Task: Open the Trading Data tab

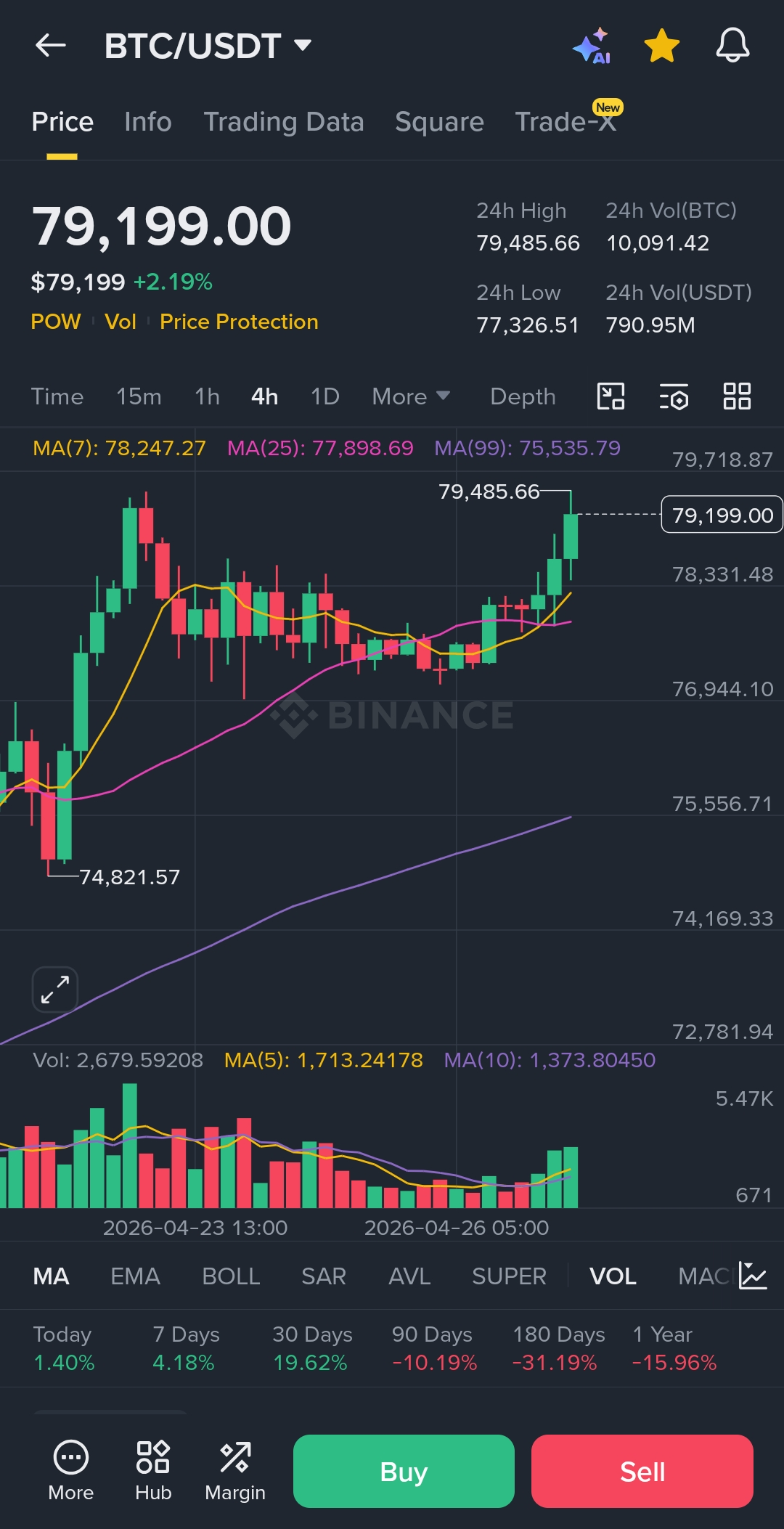Action: point(284,122)
